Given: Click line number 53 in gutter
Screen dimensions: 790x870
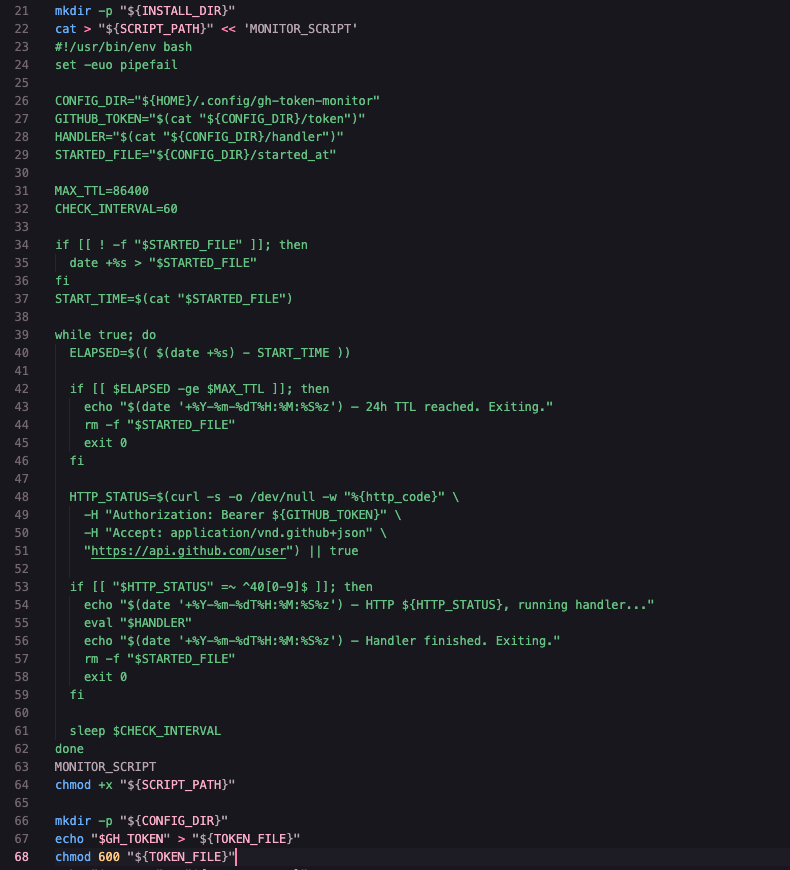Looking at the screenshot, I should pos(22,586).
